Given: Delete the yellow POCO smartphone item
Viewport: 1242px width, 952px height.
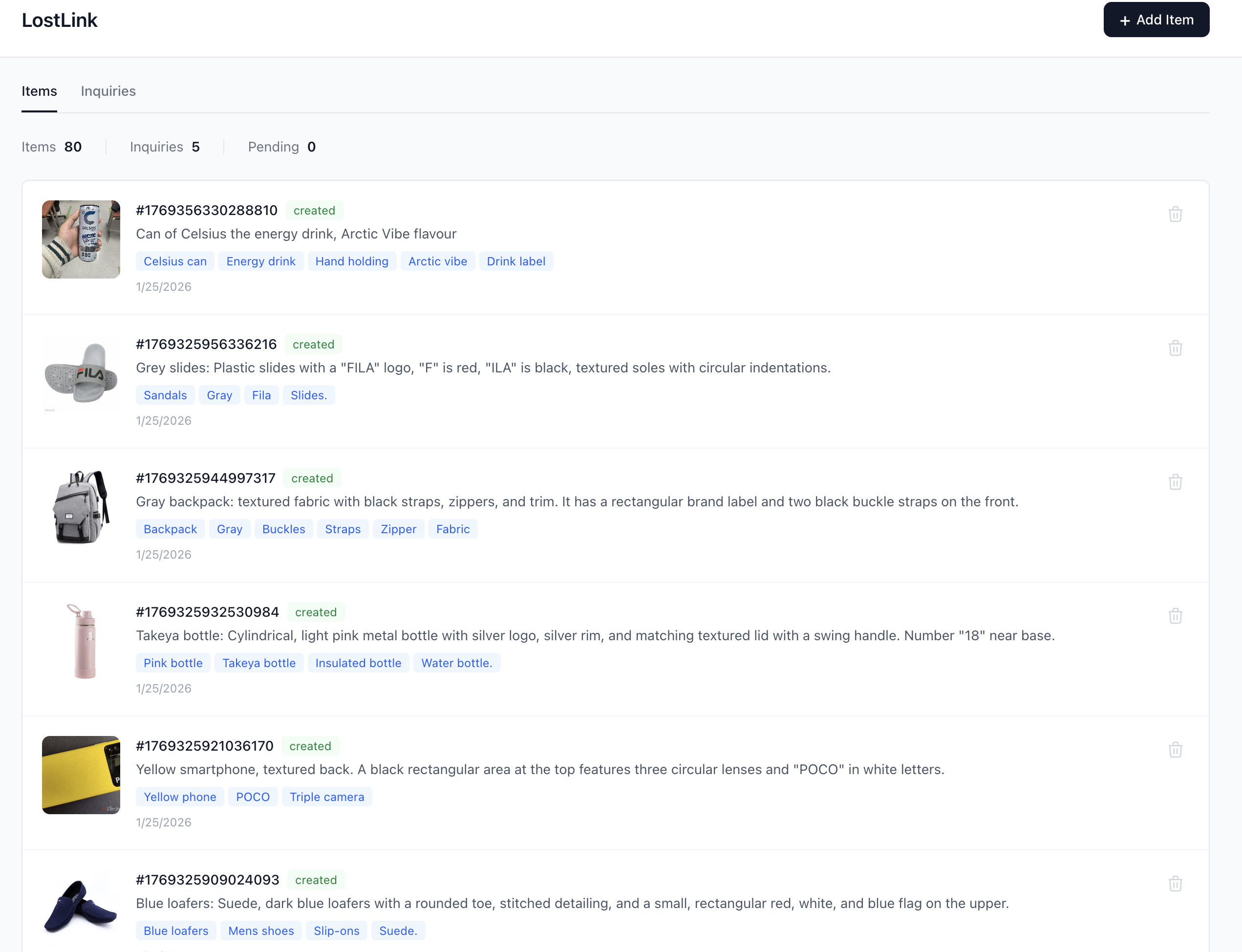Looking at the screenshot, I should click(1175, 750).
